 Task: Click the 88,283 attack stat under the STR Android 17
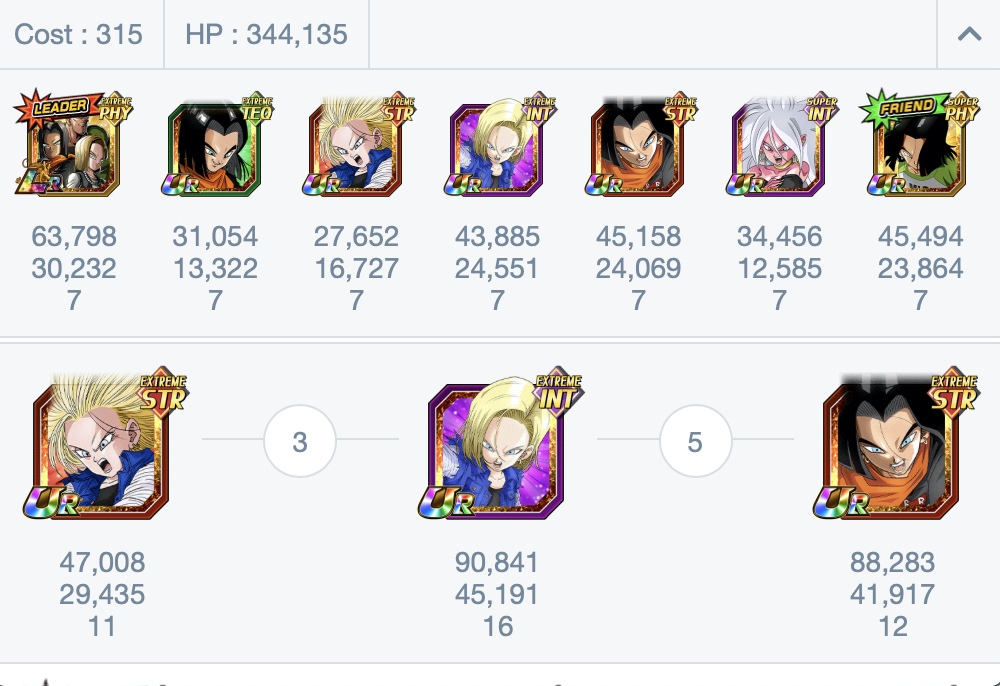tap(892, 562)
